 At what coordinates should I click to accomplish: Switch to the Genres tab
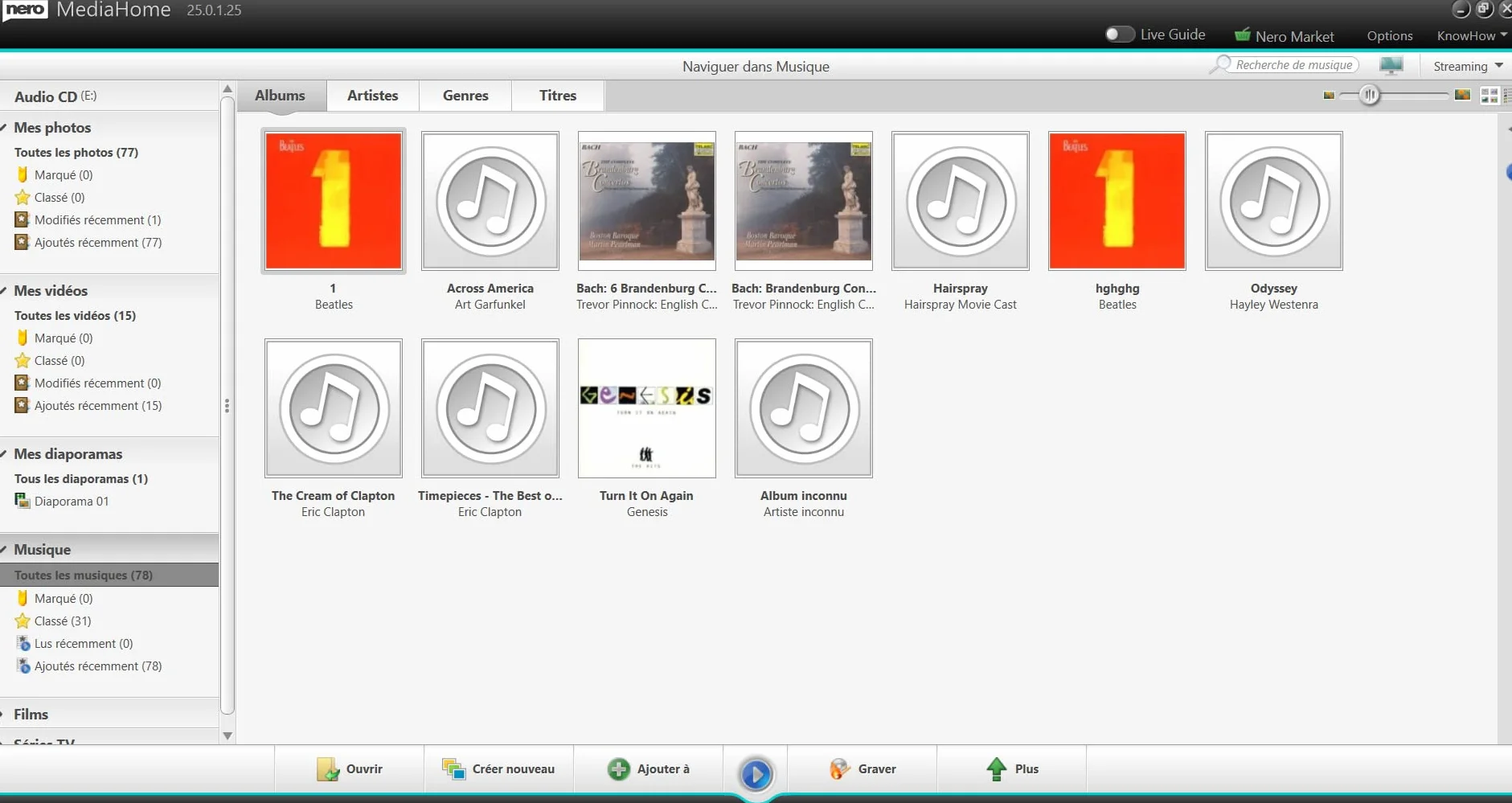(465, 96)
